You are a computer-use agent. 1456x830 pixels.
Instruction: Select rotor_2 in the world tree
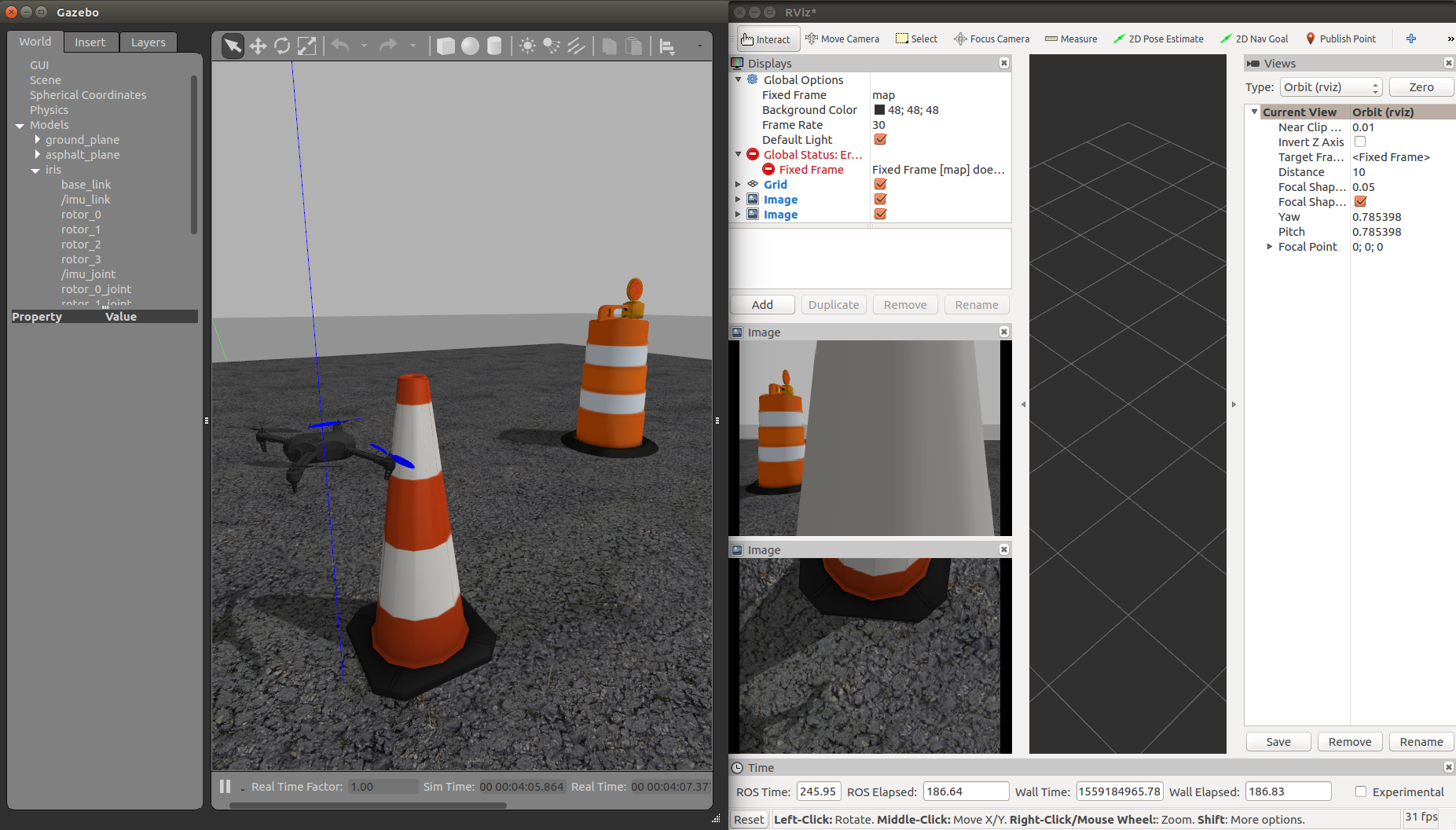click(x=81, y=244)
